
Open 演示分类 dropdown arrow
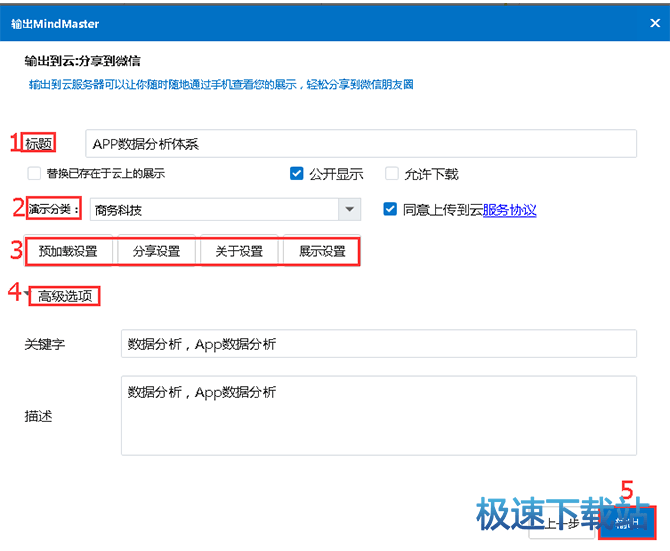350,209
